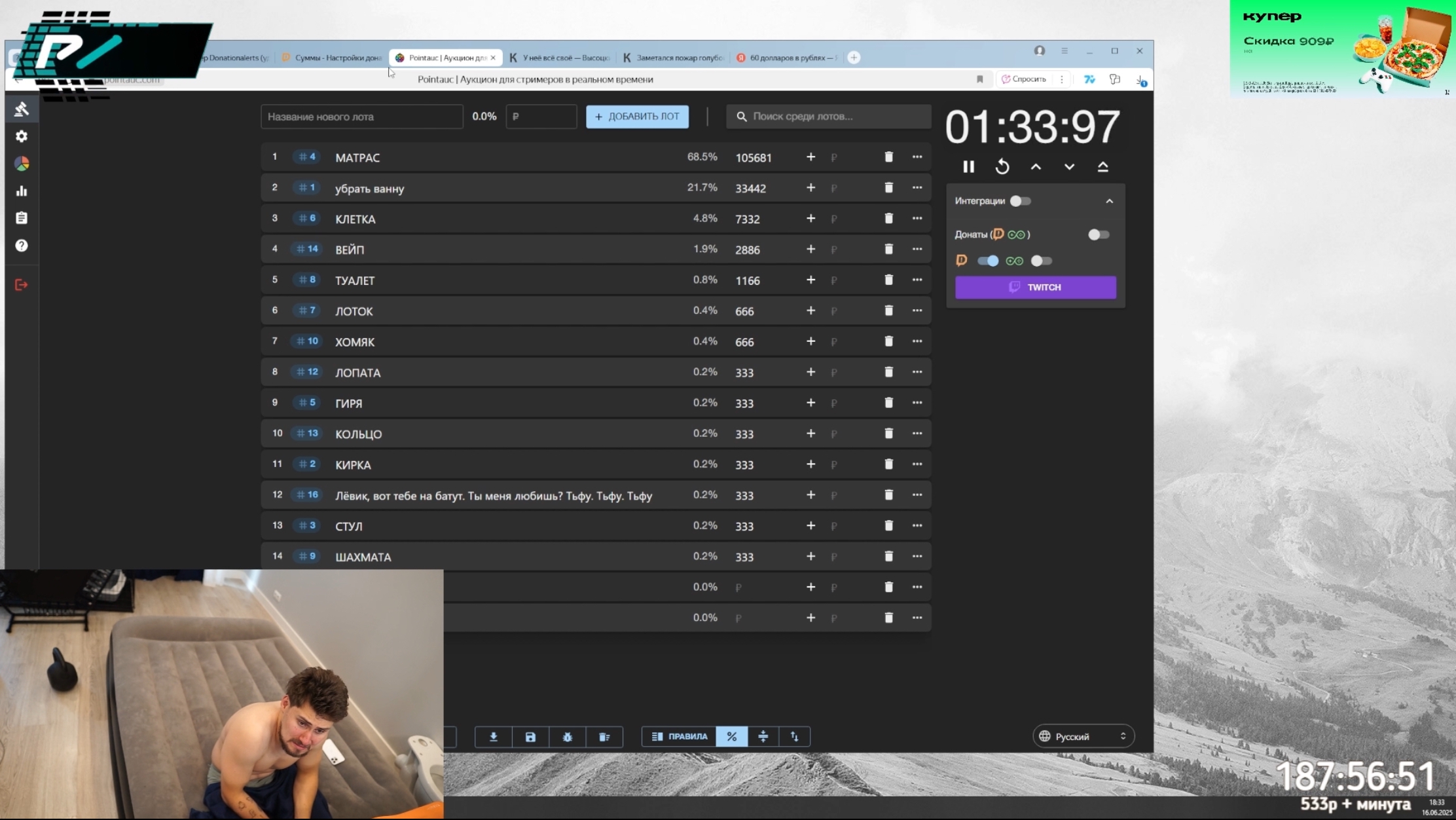Click the double-up timer arrow icon
1456x820 pixels.
[1103, 167]
